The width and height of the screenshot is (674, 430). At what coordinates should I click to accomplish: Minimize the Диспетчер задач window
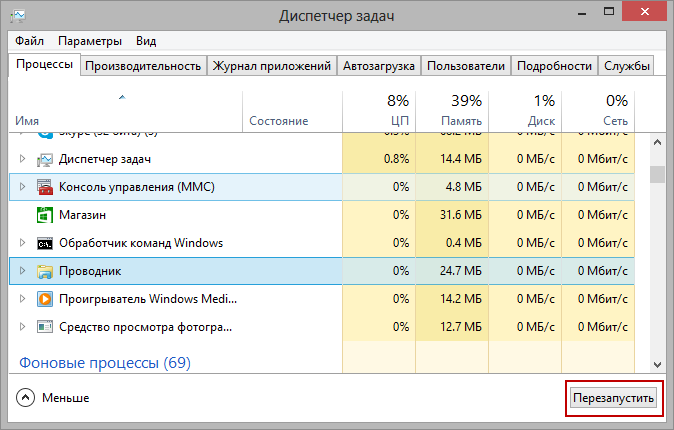[x=582, y=13]
